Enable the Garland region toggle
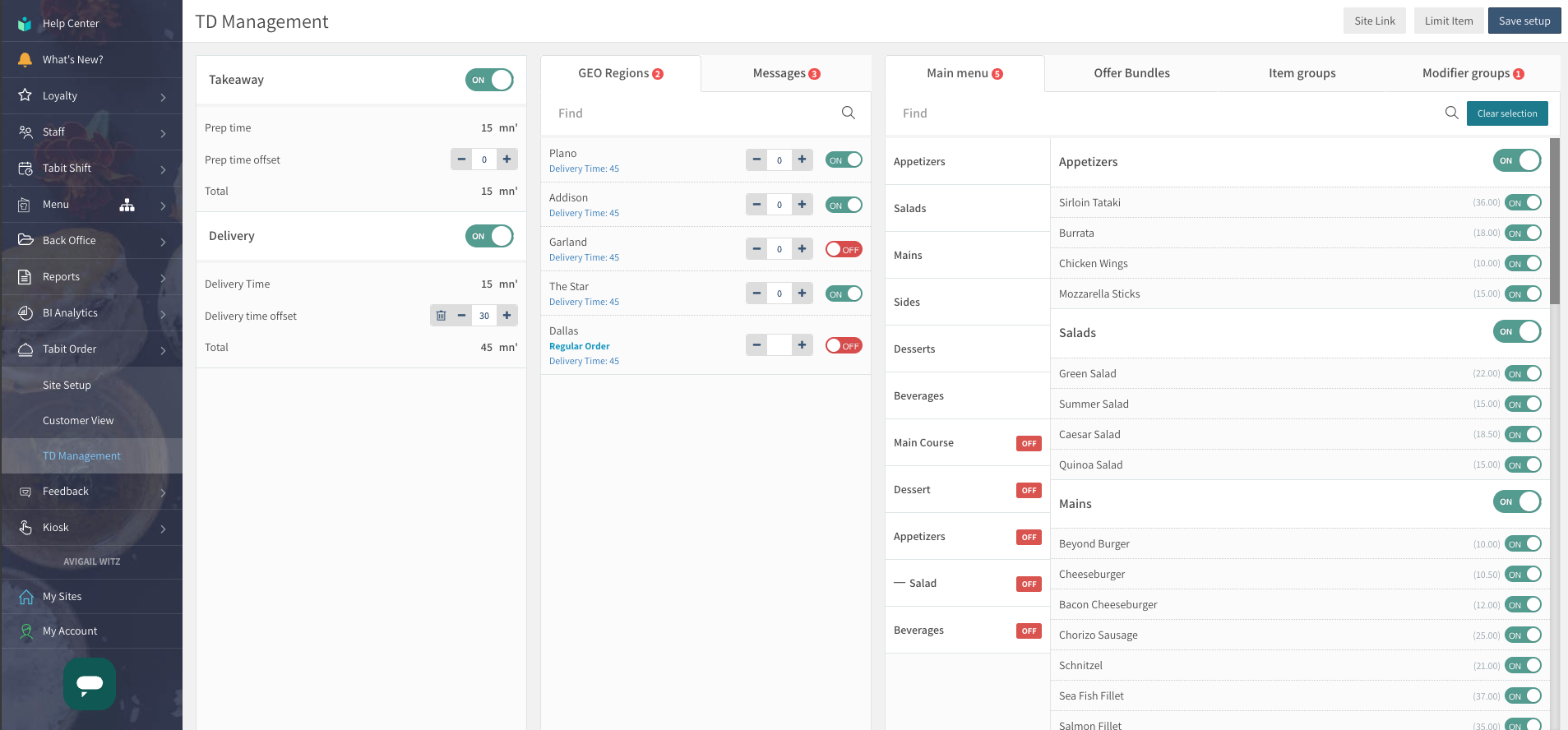The width and height of the screenshot is (1568, 730). click(844, 249)
